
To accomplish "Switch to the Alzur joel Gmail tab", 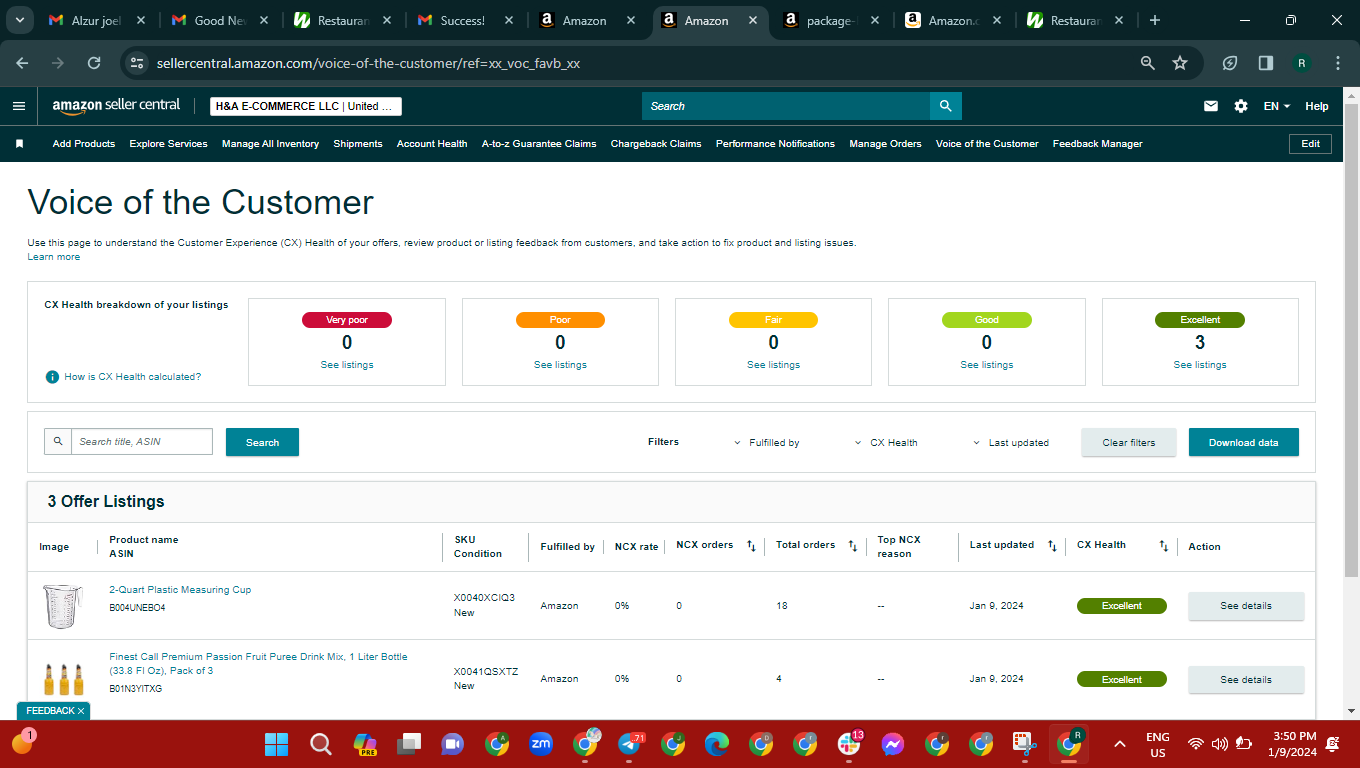I will 97,20.
